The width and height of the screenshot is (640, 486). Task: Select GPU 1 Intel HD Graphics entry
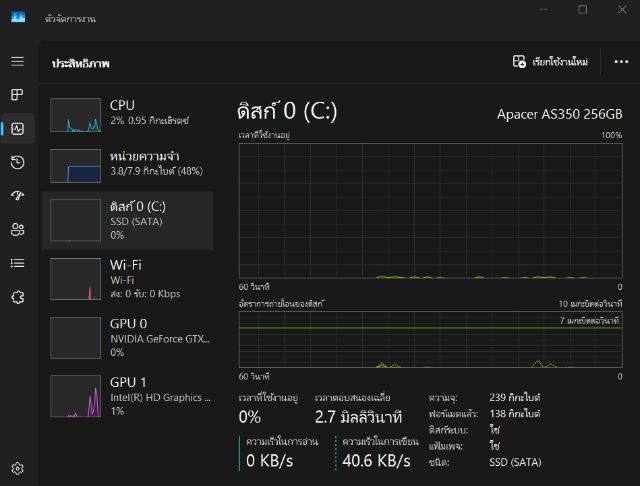127,395
